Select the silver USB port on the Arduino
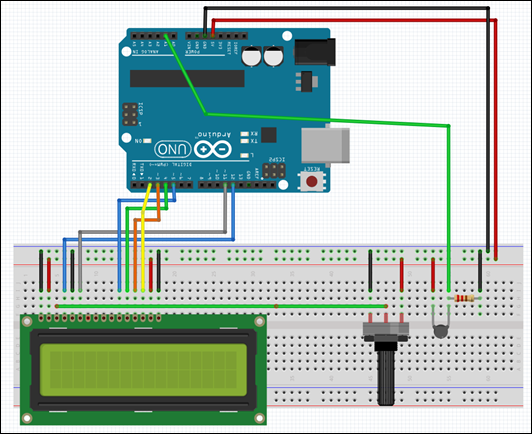The width and height of the screenshot is (532, 434). coord(325,146)
